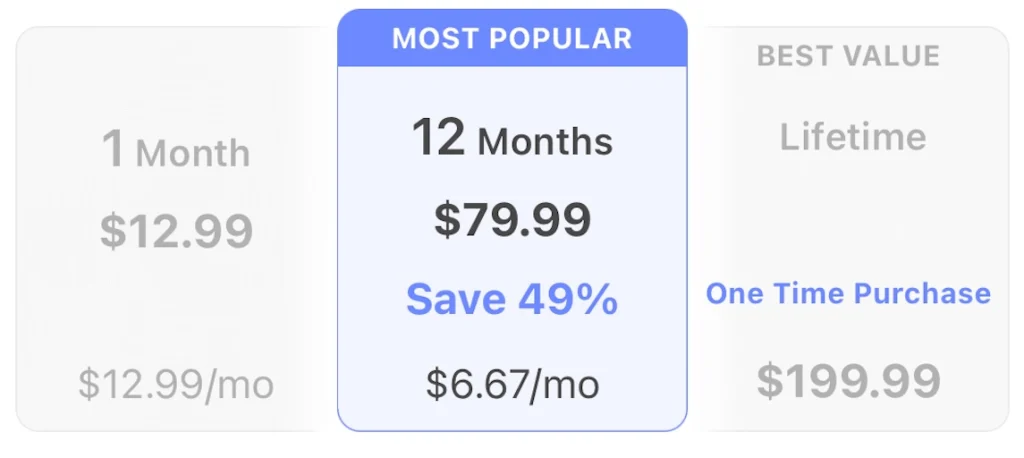Click the One Time Purchase text

coord(848,294)
